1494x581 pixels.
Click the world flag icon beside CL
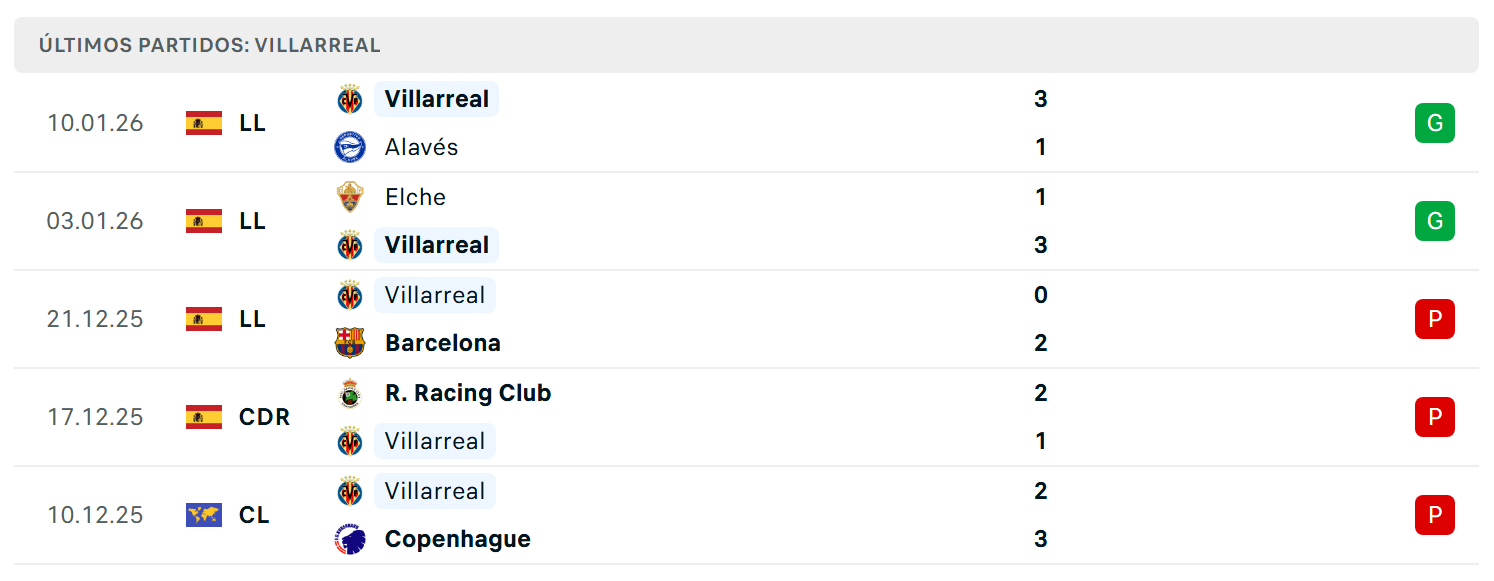point(204,515)
